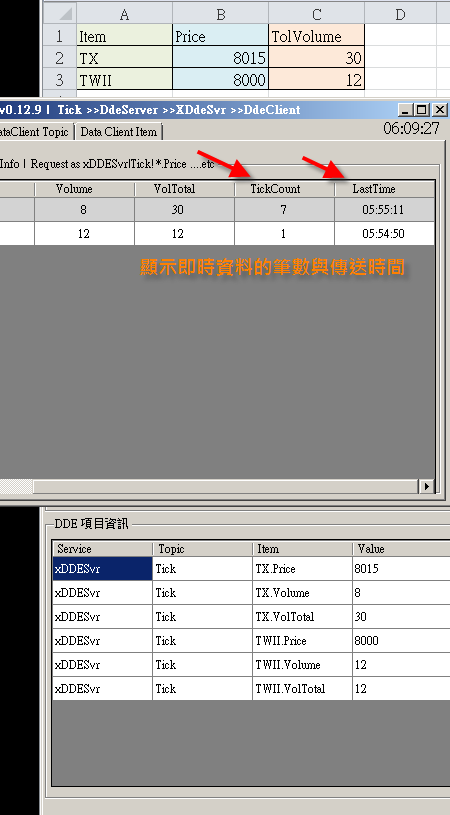Close the DdeClient window

tap(440, 110)
